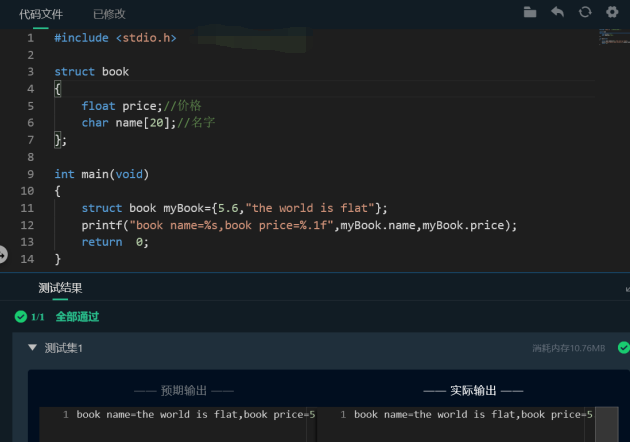This screenshot has width=631, height=442.
Task: Click the //价格 comment
Action: (182, 106)
